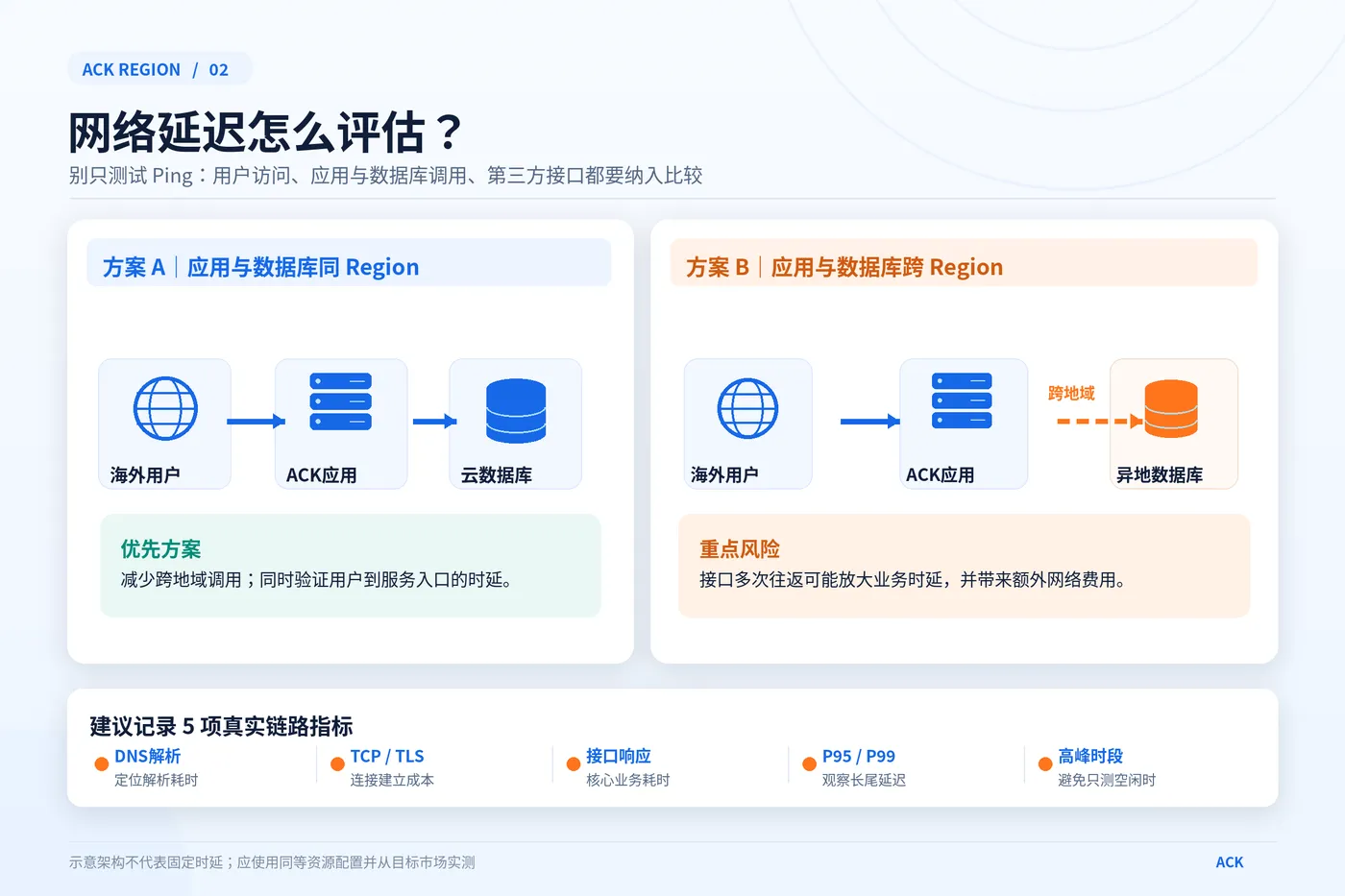
Task: Click the orange dot beside P95 / P99
Action: point(809,764)
